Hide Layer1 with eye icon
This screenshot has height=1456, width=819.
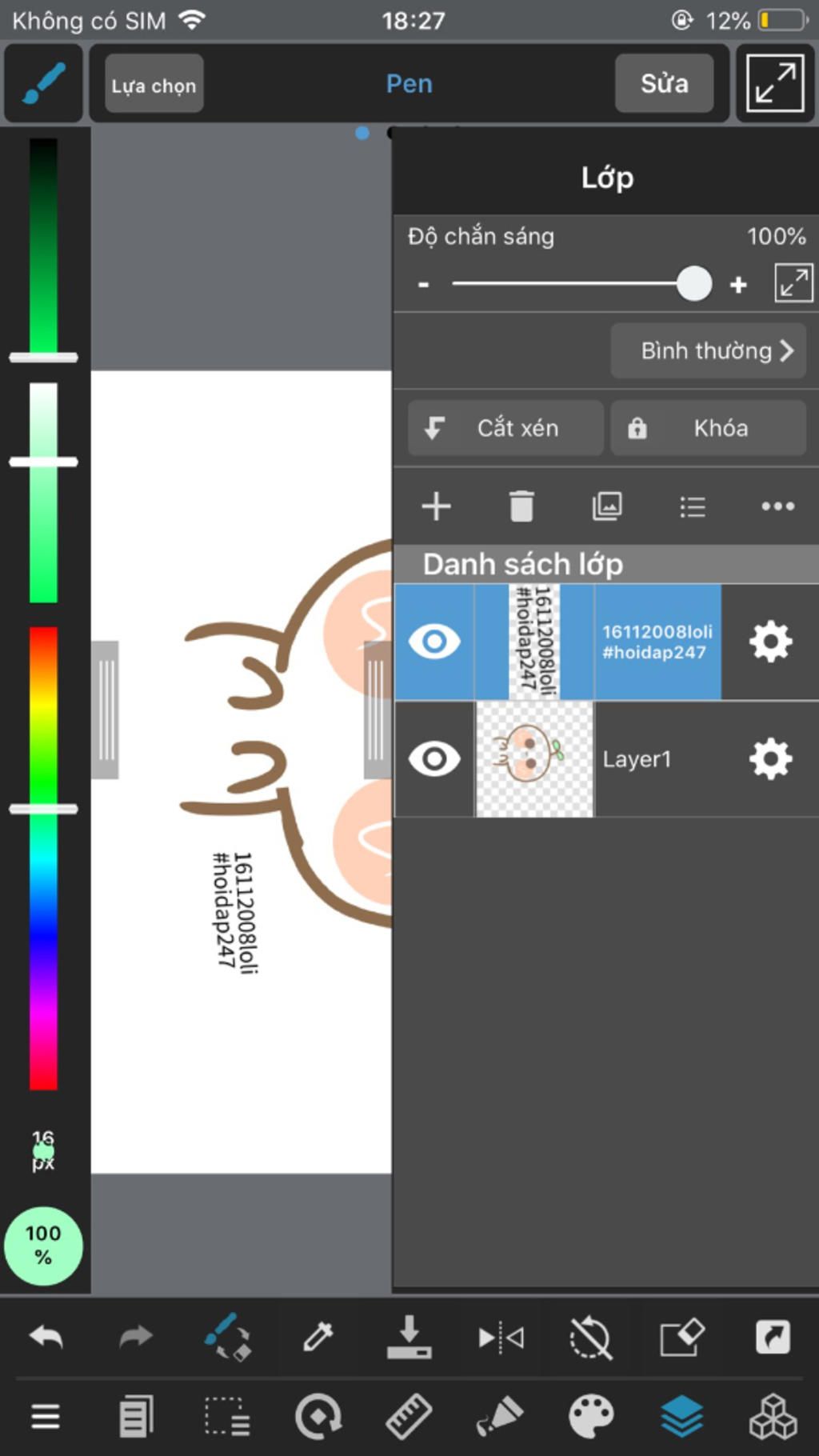tap(434, 758)
